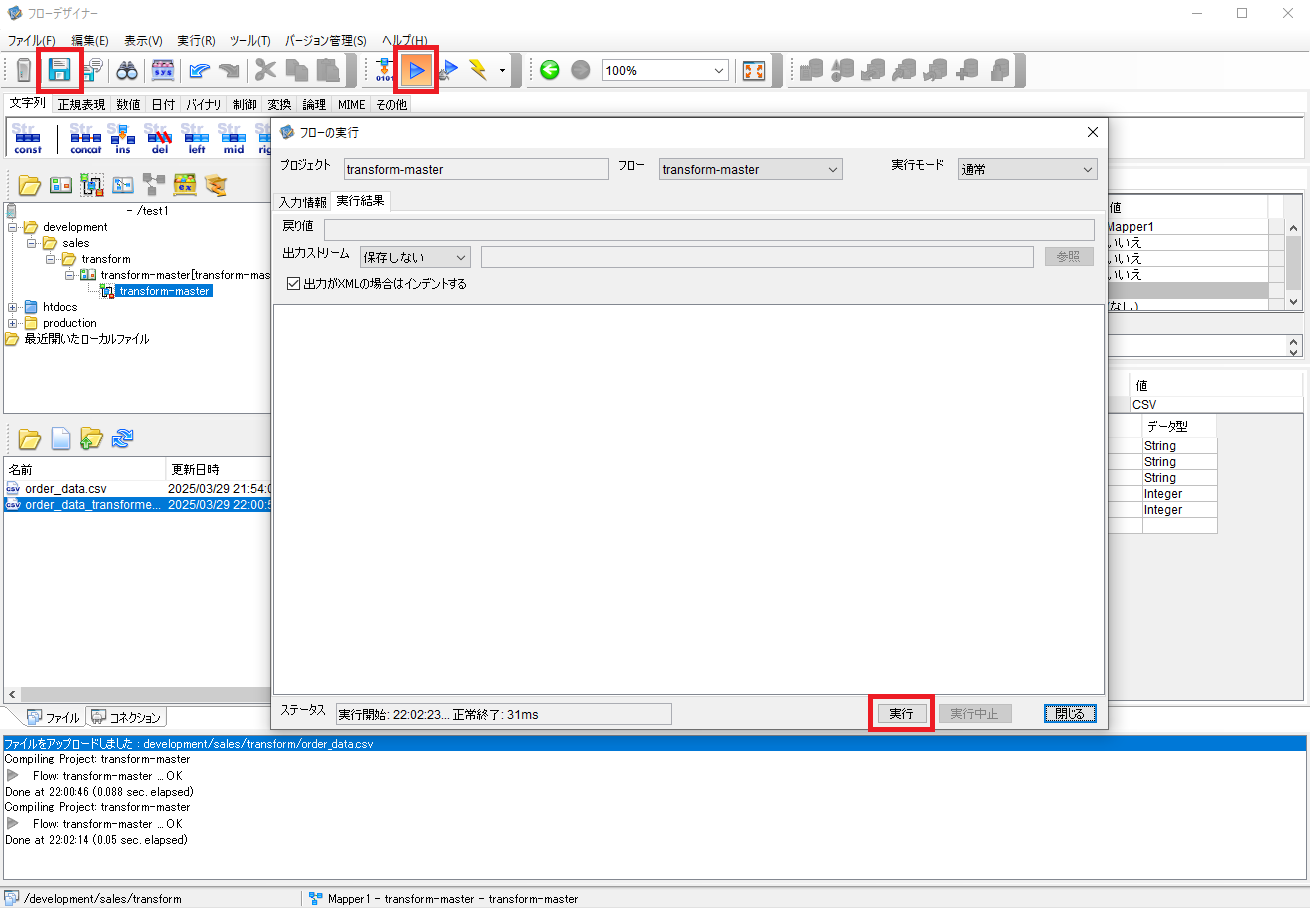
Task: Click the blue play run-flow toolbar icon
Action: [x=417, y=70]
